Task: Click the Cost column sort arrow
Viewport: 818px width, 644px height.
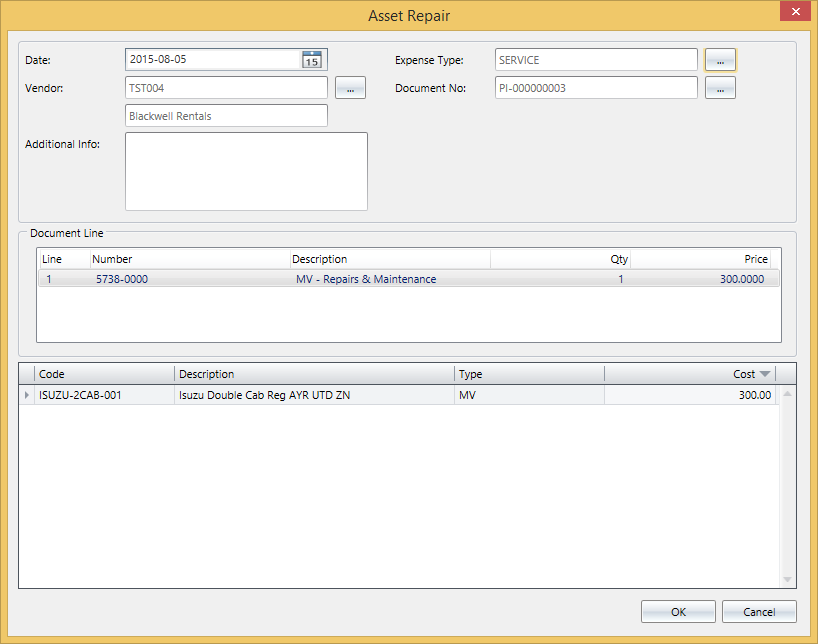Action: (x=765, y=374)
